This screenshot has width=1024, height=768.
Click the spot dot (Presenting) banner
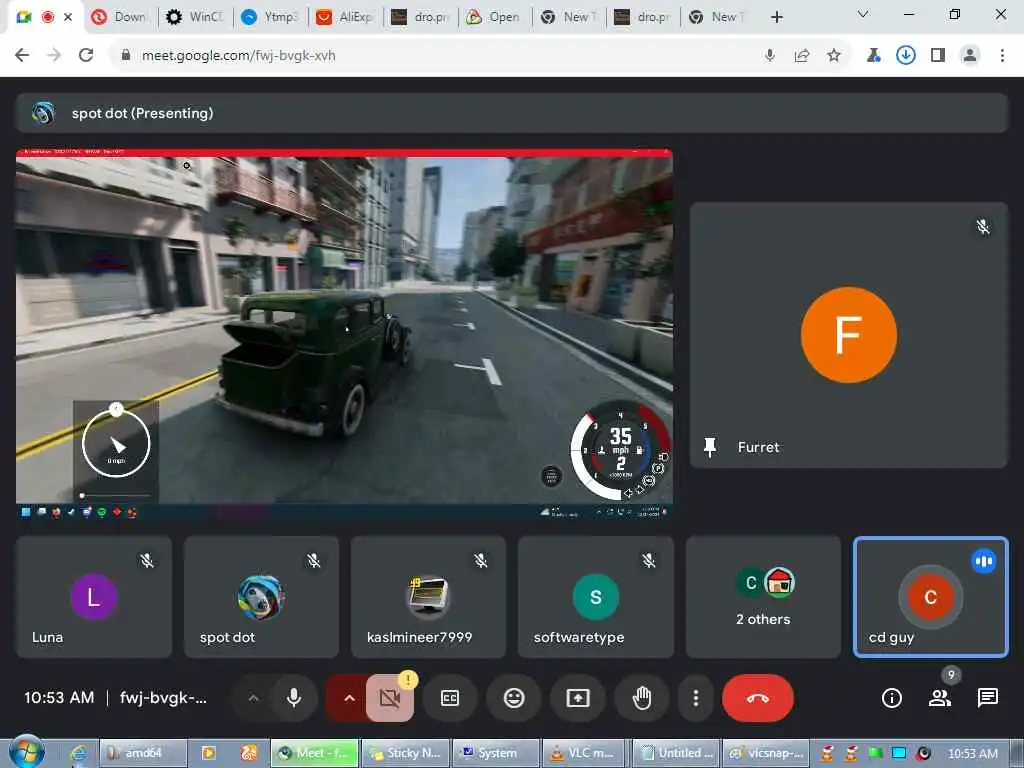[x=511, y=113]
